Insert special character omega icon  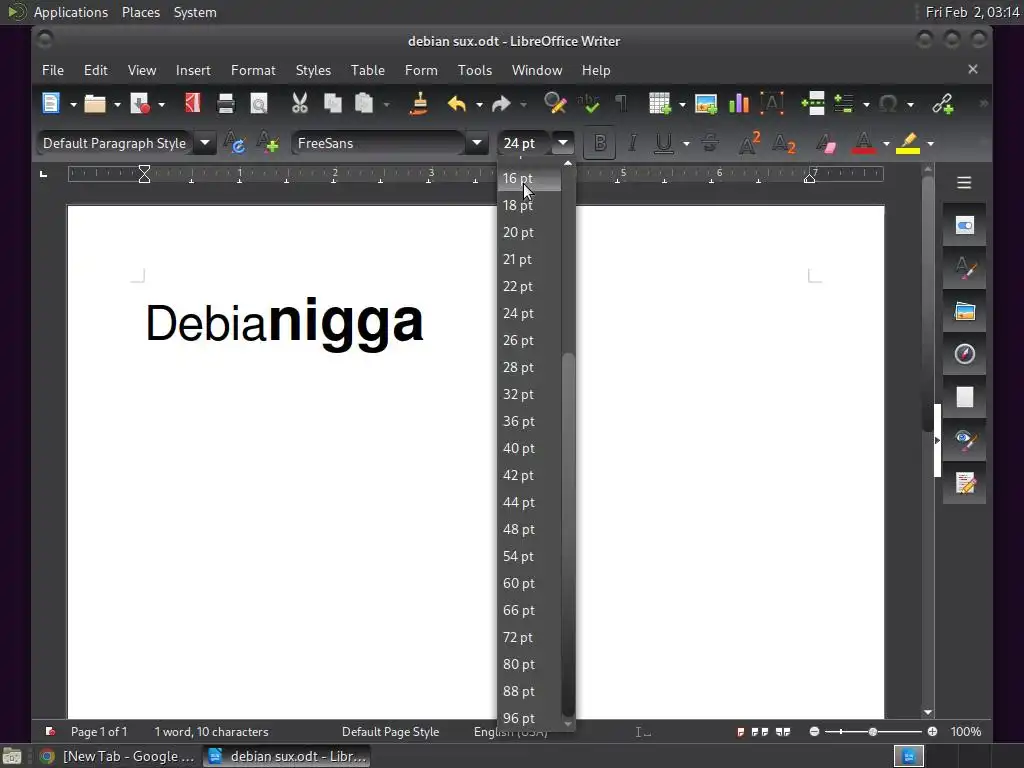point(888,103)
